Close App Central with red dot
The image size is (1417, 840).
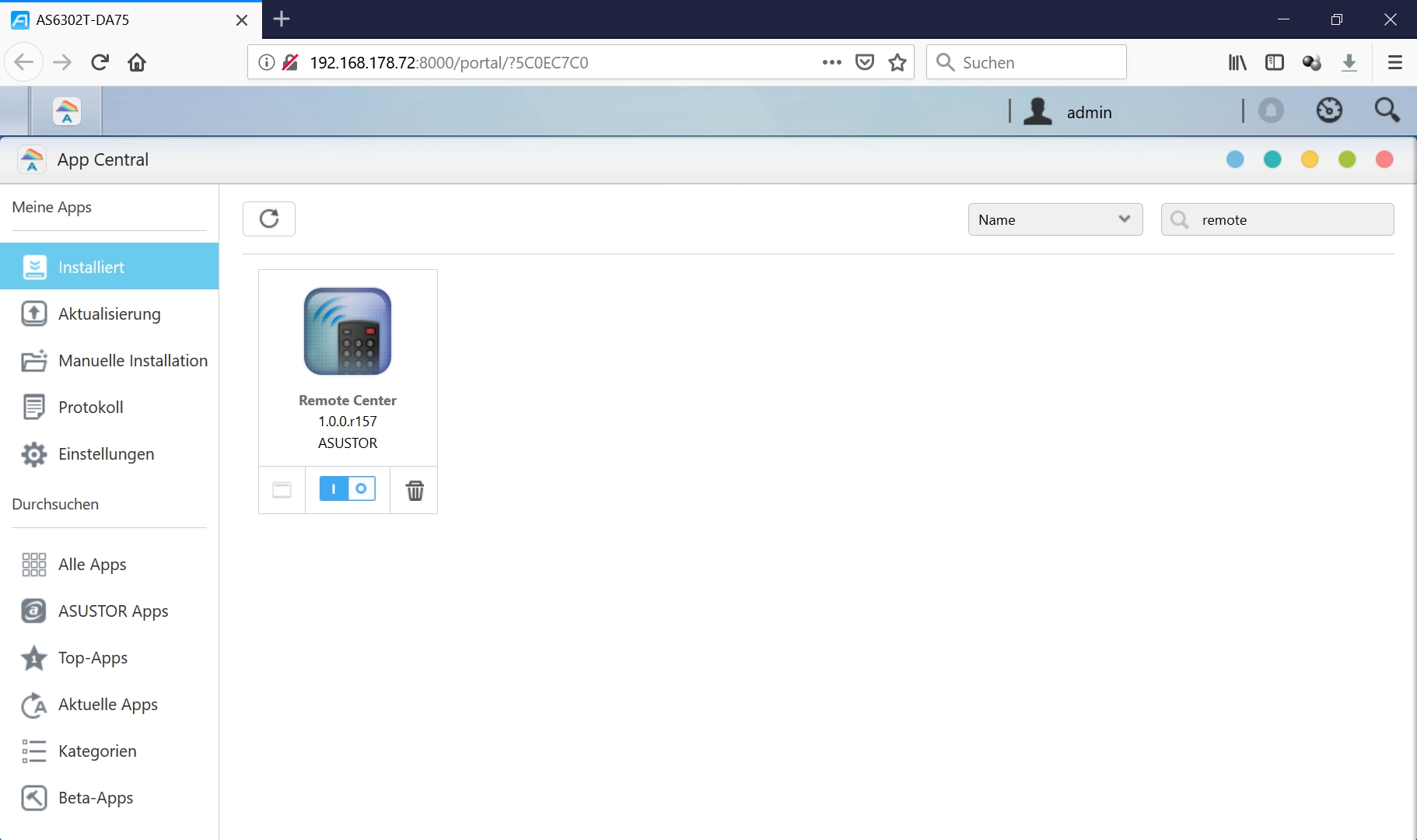click(1384, 159)
